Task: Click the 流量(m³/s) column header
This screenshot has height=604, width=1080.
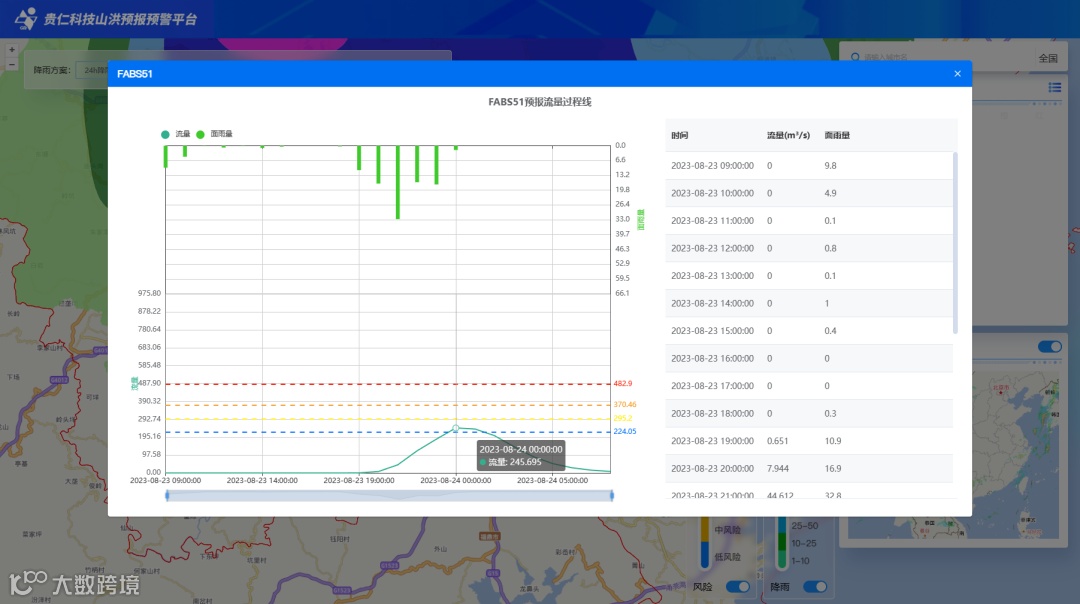Action: point(788,135)
